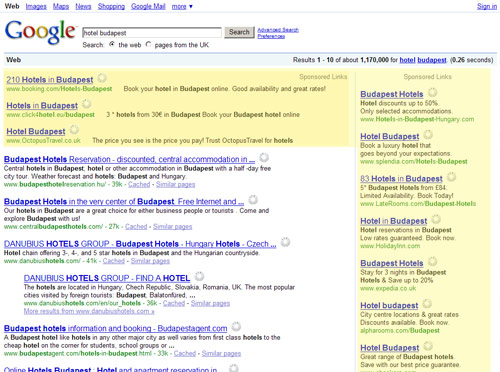Screen dimensions: 500x372
Task: Click circle icon after 'DANUBIUS HOTELS GROUP - Budapest Hotels' title
Action: pyautogui.click(x=285, y=242)
